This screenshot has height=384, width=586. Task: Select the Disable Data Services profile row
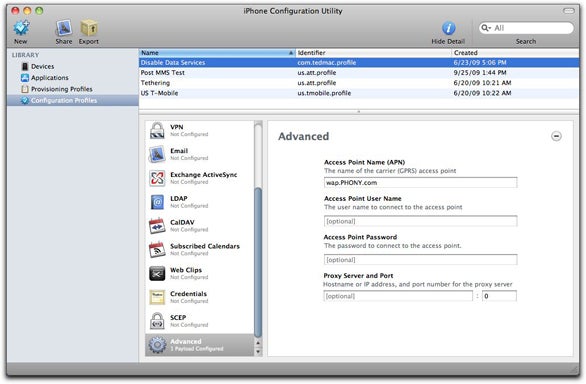(359, 62)
